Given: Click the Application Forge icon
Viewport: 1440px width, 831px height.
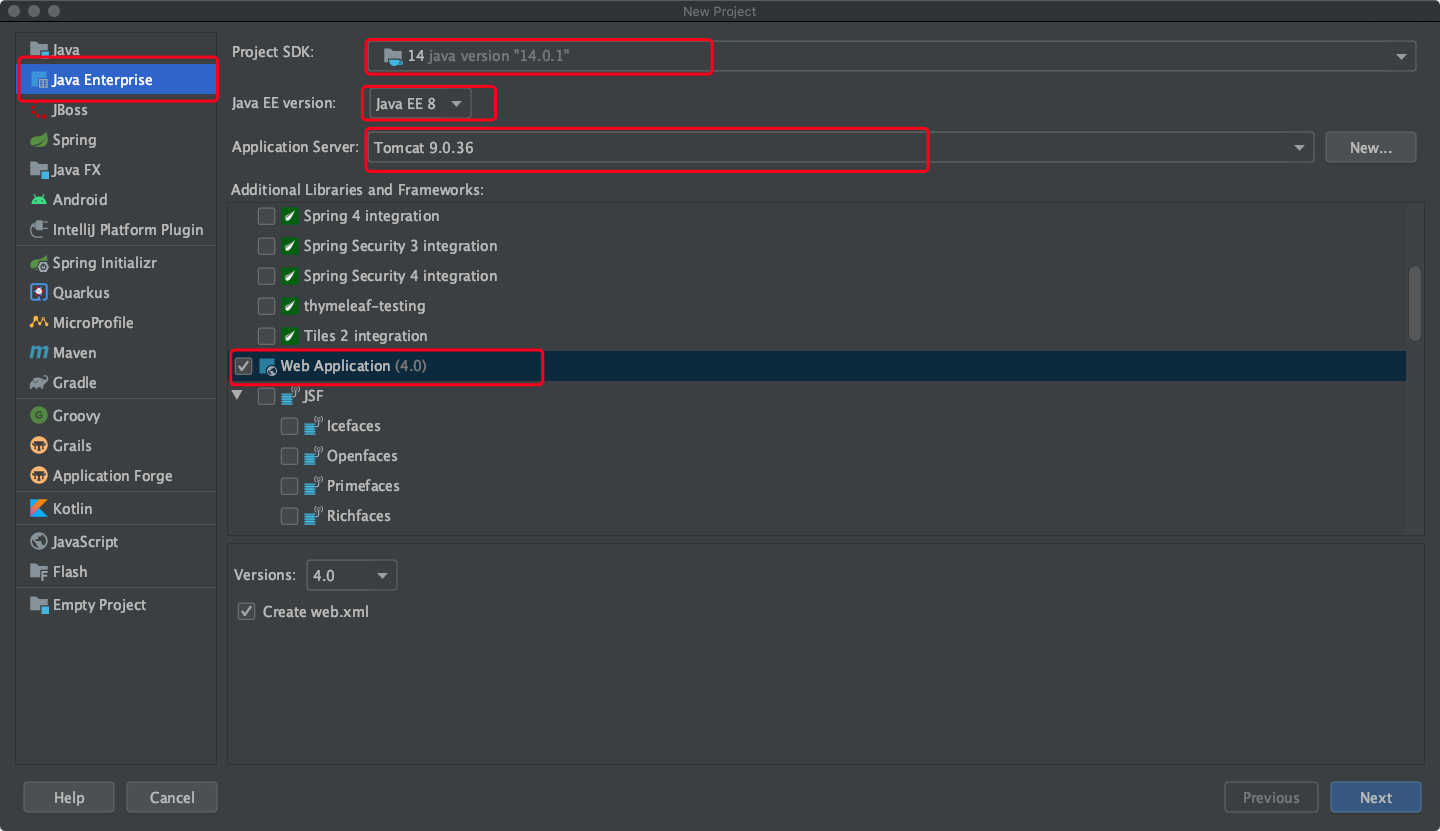Looking at the screenshot, I should pos(39,476).
